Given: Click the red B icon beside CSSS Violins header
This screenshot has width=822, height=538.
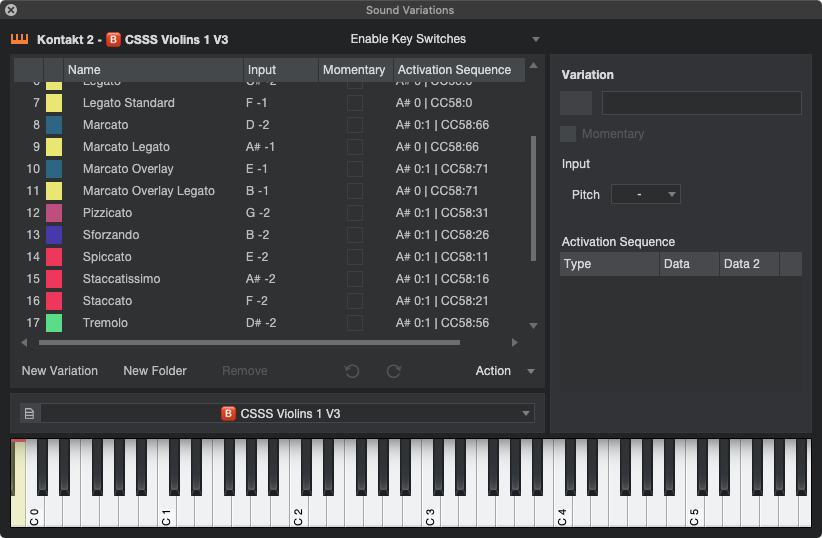Looking at the screenshot, I should tap(113, 40).
